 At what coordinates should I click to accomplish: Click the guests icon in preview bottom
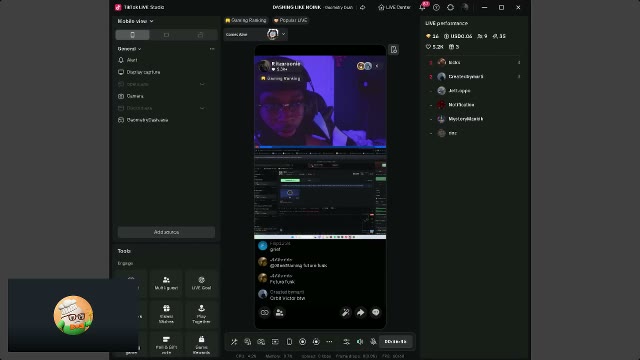[280, 313]
